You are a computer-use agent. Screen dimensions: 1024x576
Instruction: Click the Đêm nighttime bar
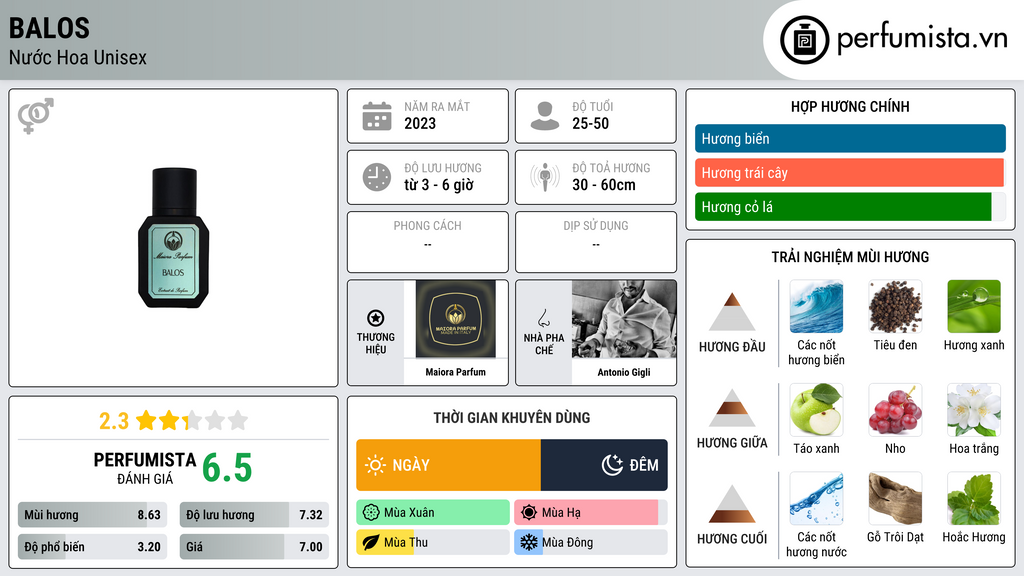click(604, 465)
